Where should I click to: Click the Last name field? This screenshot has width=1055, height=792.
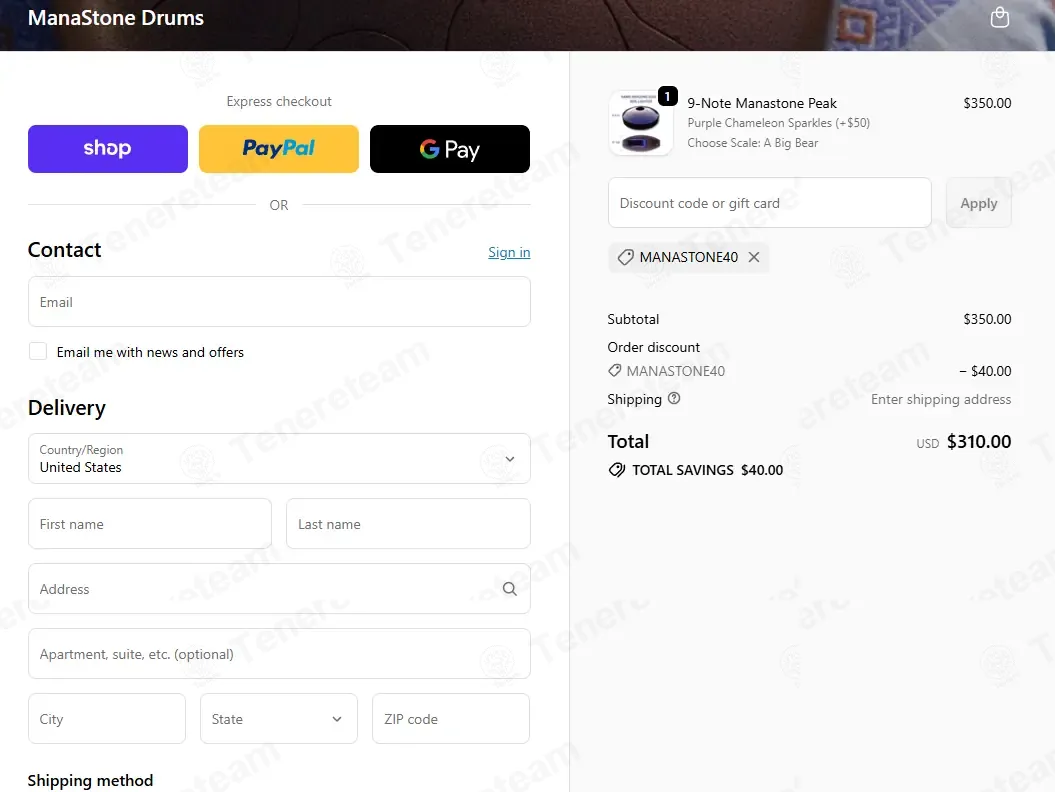(408, 524)
